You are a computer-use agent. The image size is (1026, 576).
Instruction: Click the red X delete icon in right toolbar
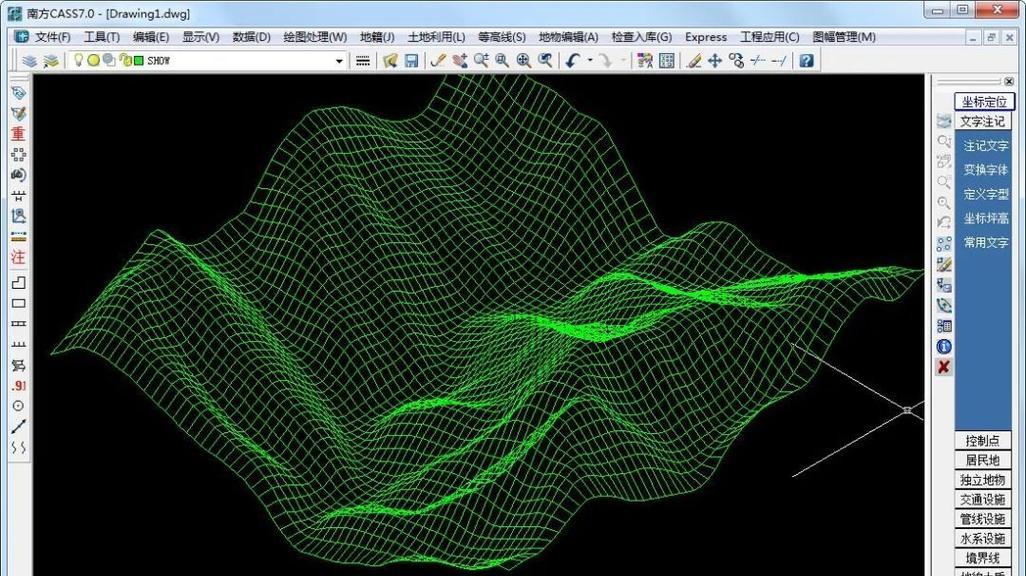point(944,367)
